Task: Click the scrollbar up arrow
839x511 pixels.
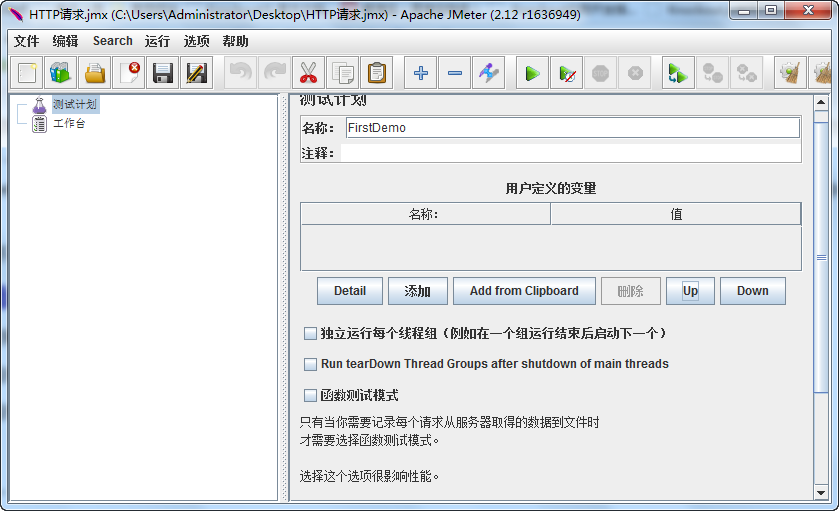Action: tap(821, 102)
